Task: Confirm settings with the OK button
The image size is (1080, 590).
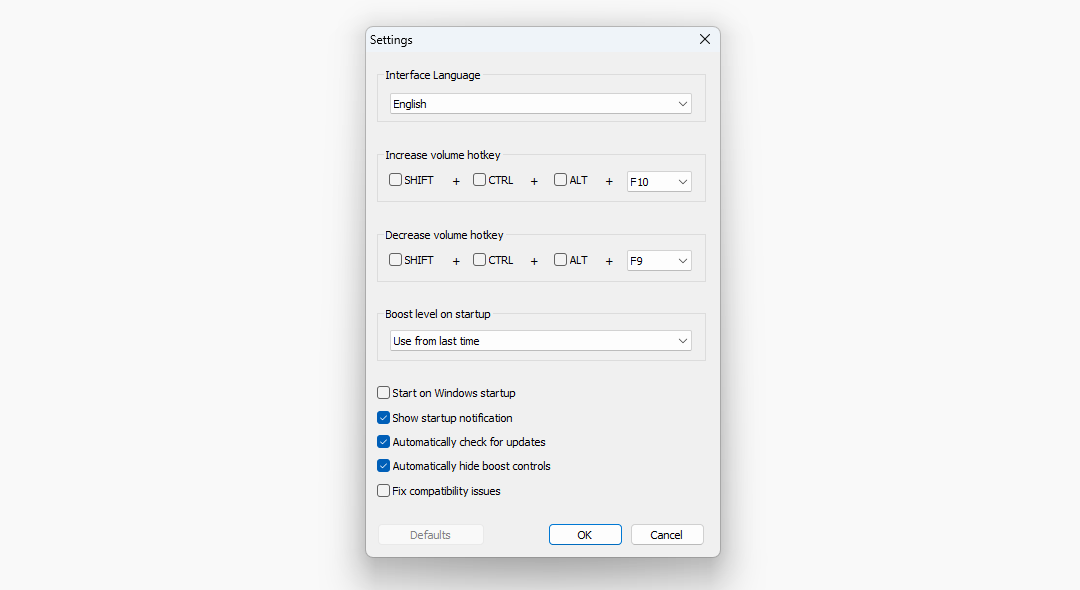Action: [x=584, y=534]
